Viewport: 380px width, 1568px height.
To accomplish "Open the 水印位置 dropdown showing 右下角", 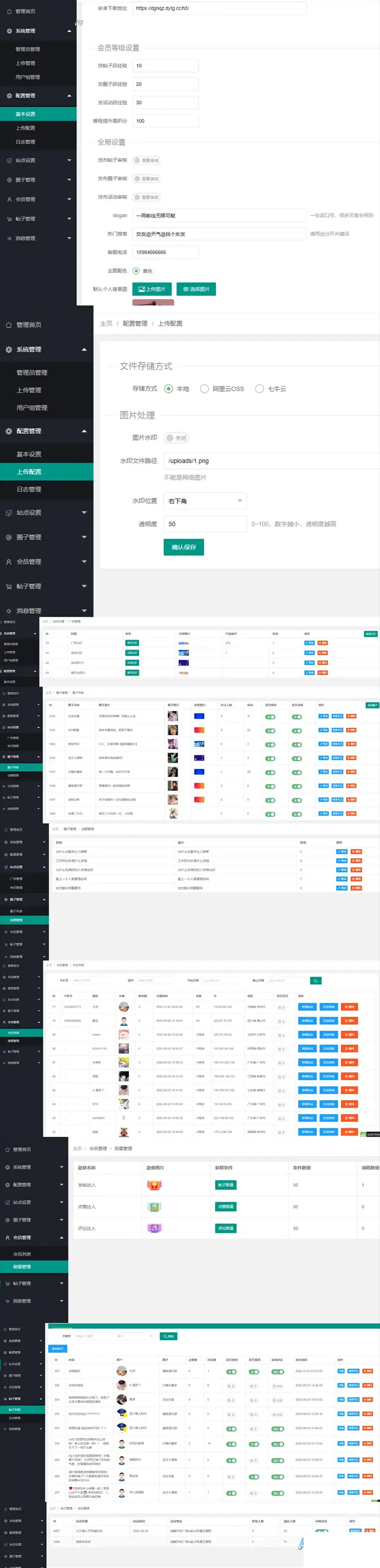I will [205, 501].
